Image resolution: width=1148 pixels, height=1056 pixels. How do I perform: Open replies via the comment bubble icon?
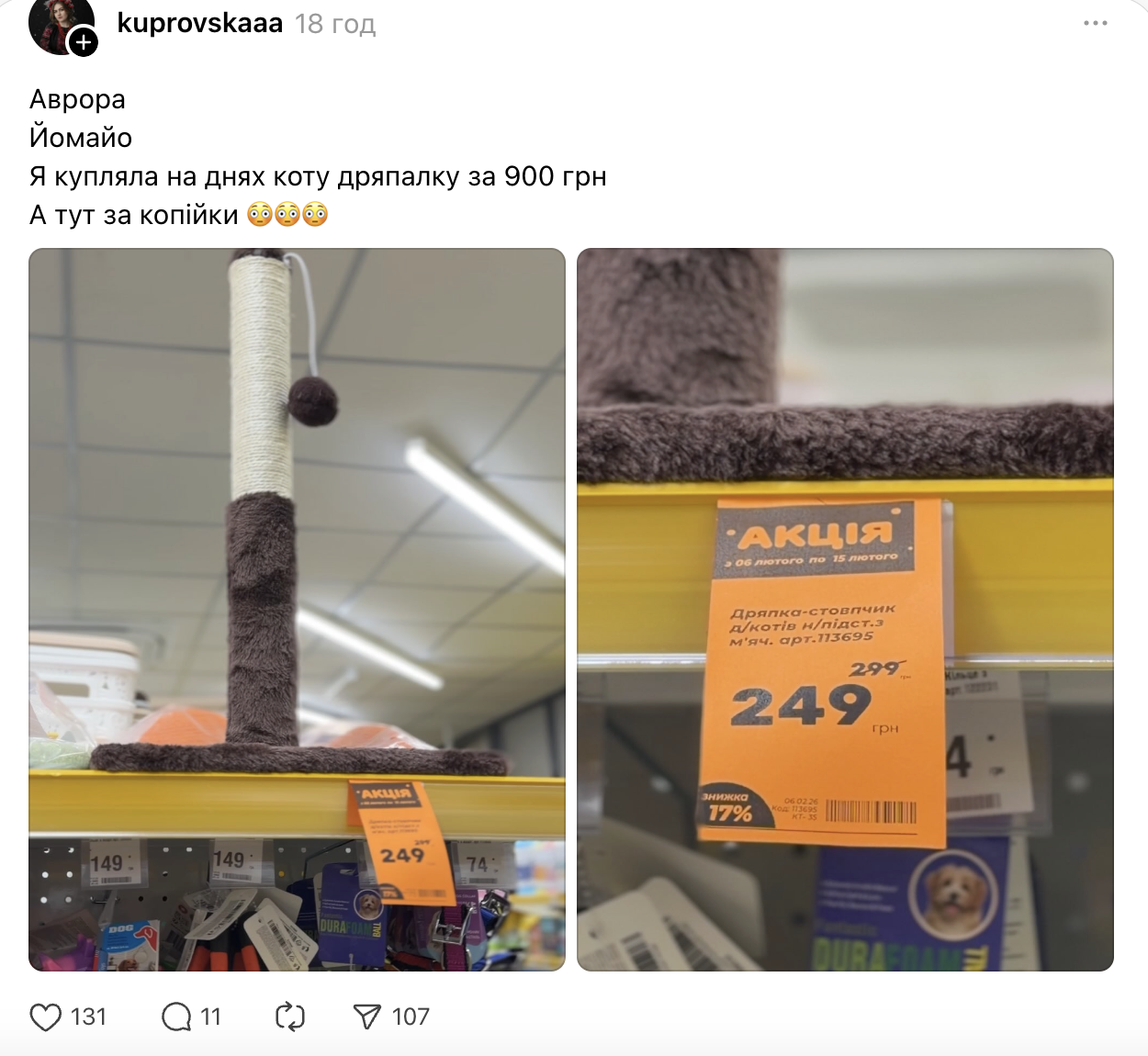[176, 1017]
